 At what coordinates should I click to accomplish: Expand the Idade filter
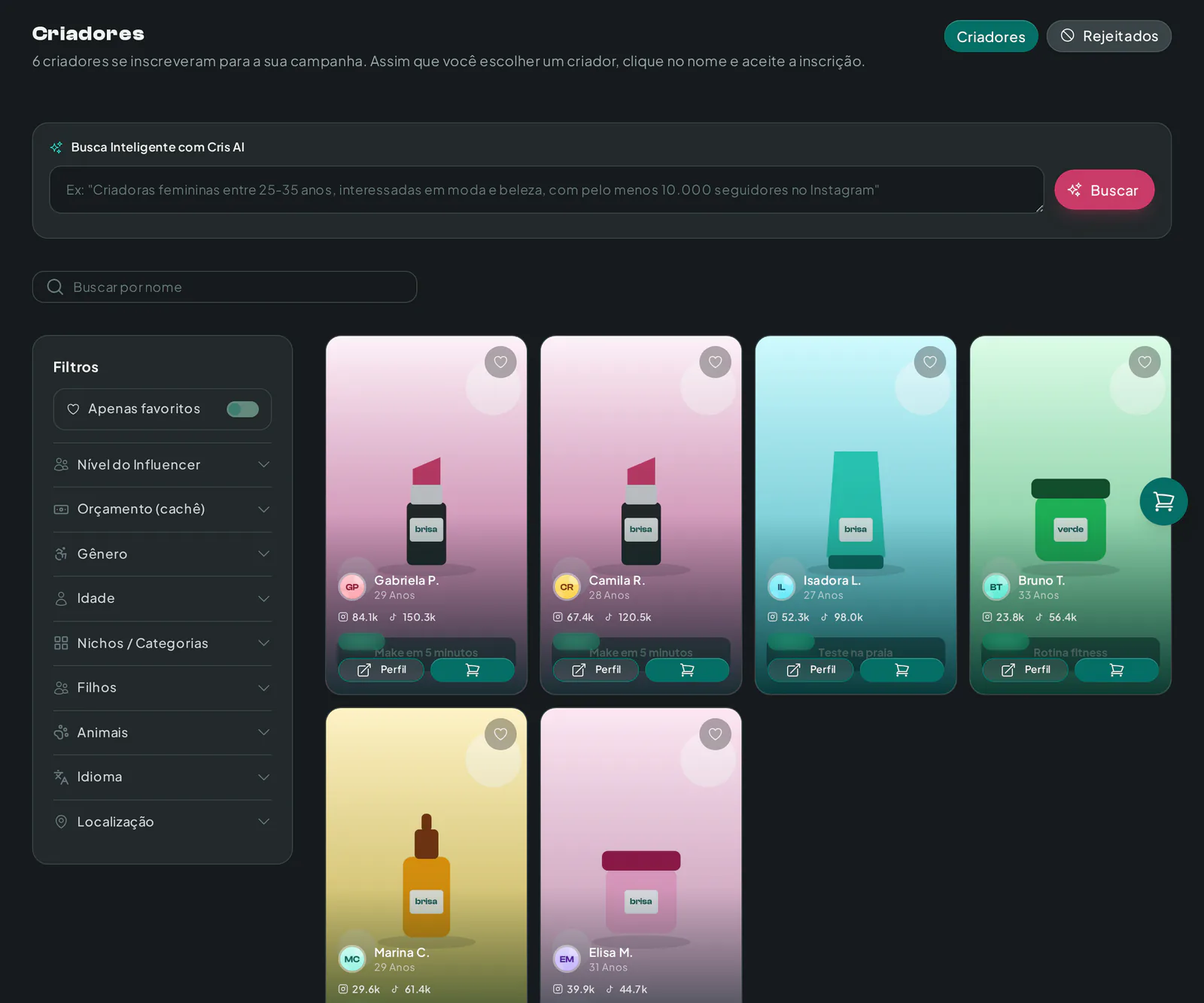(x=163, y=599)
